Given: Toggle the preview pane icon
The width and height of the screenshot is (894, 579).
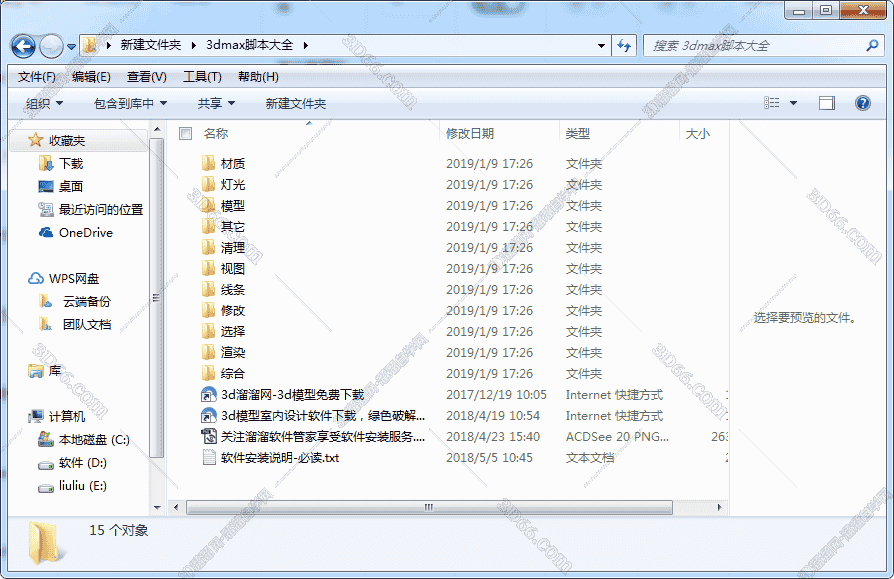Looking at the screenshot, I should (x=826, y=103).
